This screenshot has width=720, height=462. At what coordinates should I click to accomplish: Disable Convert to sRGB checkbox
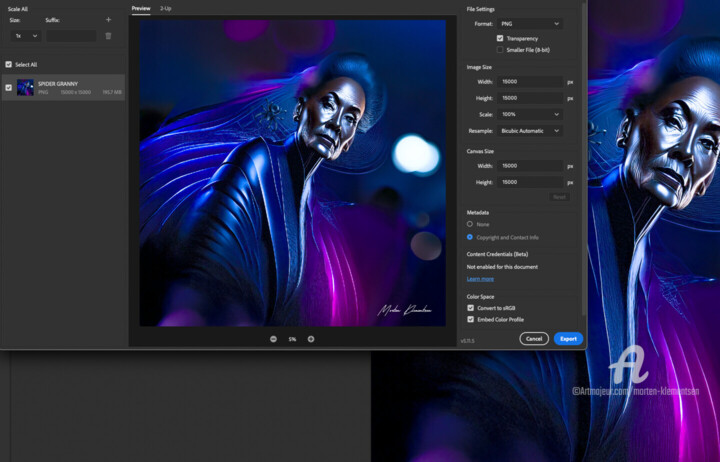470,308
